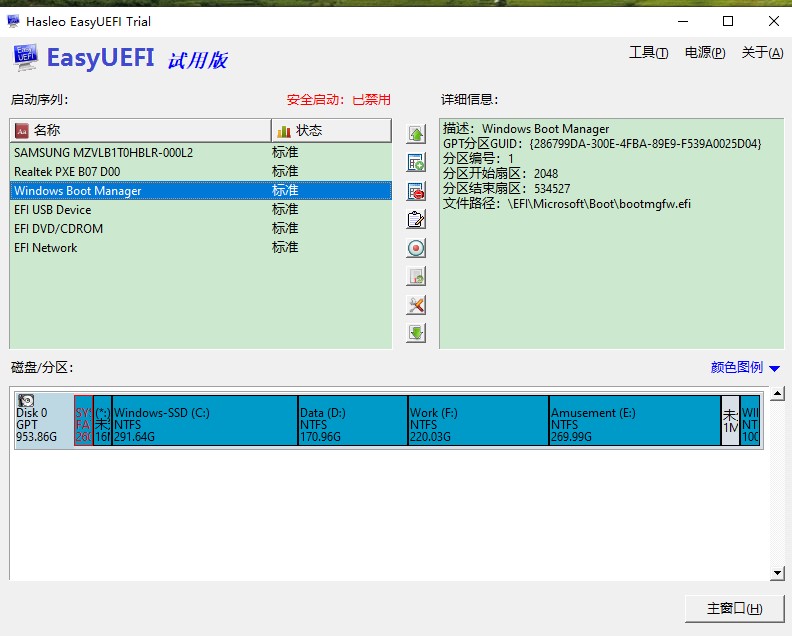Image resolution: width=792 pixels, height=636 pixels.
Task: Select the last NTFS partition on the disk map
Action: (x=750, y=420)
